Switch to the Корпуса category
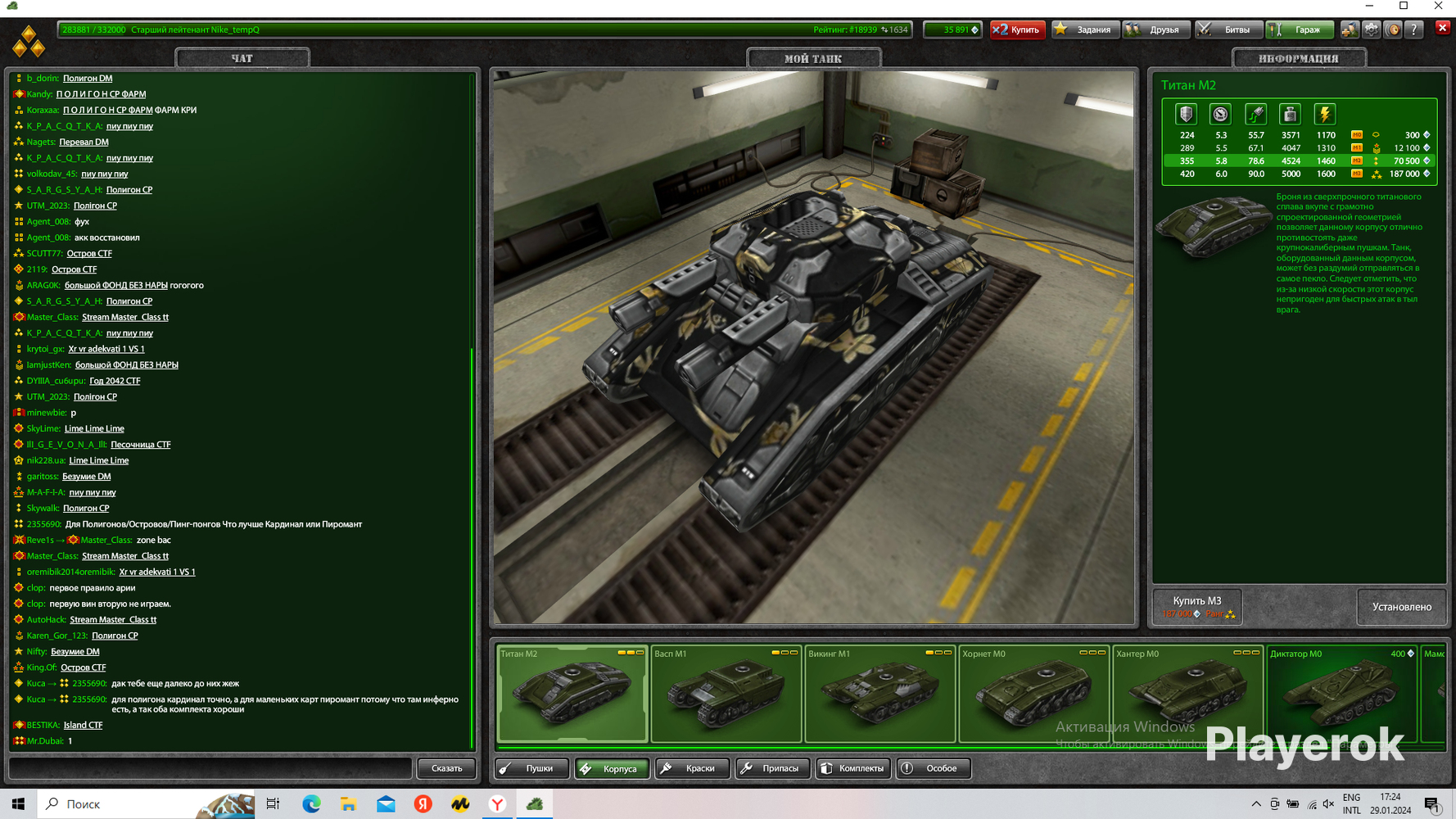The image size is (1456, 819). (612, 768)
